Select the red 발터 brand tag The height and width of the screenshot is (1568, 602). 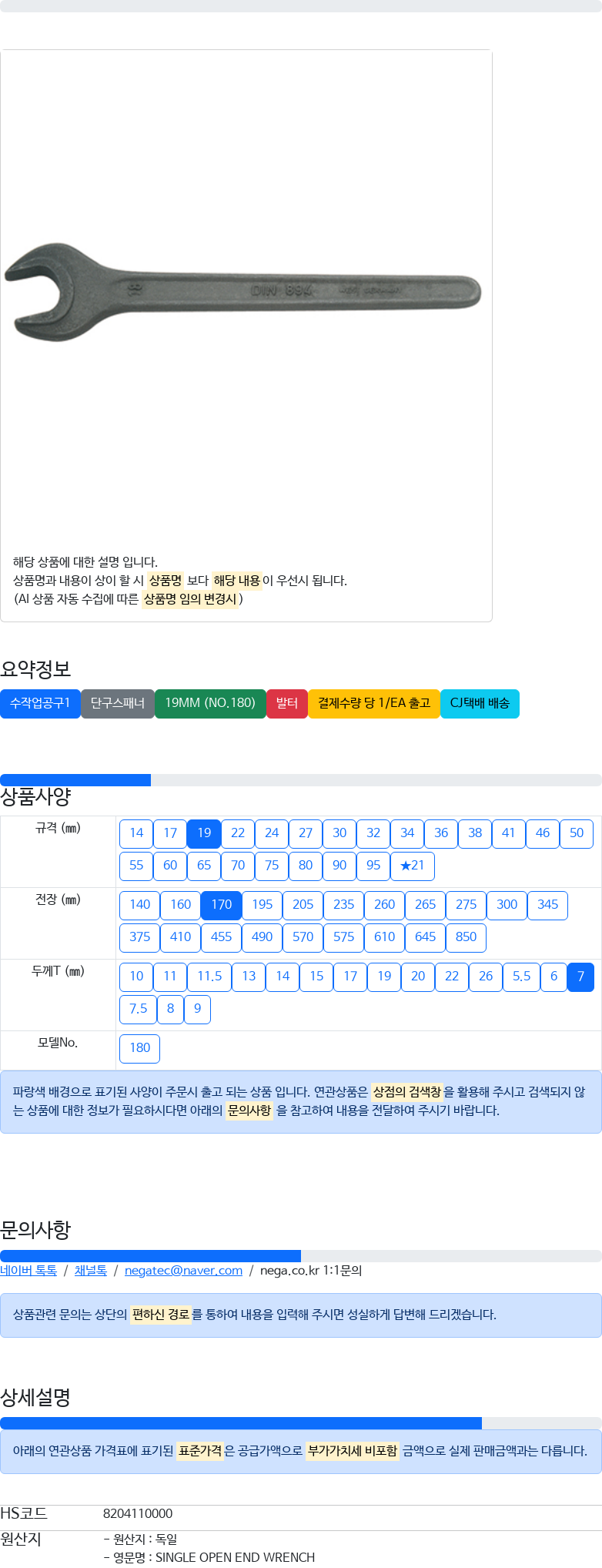coord(287,703)
